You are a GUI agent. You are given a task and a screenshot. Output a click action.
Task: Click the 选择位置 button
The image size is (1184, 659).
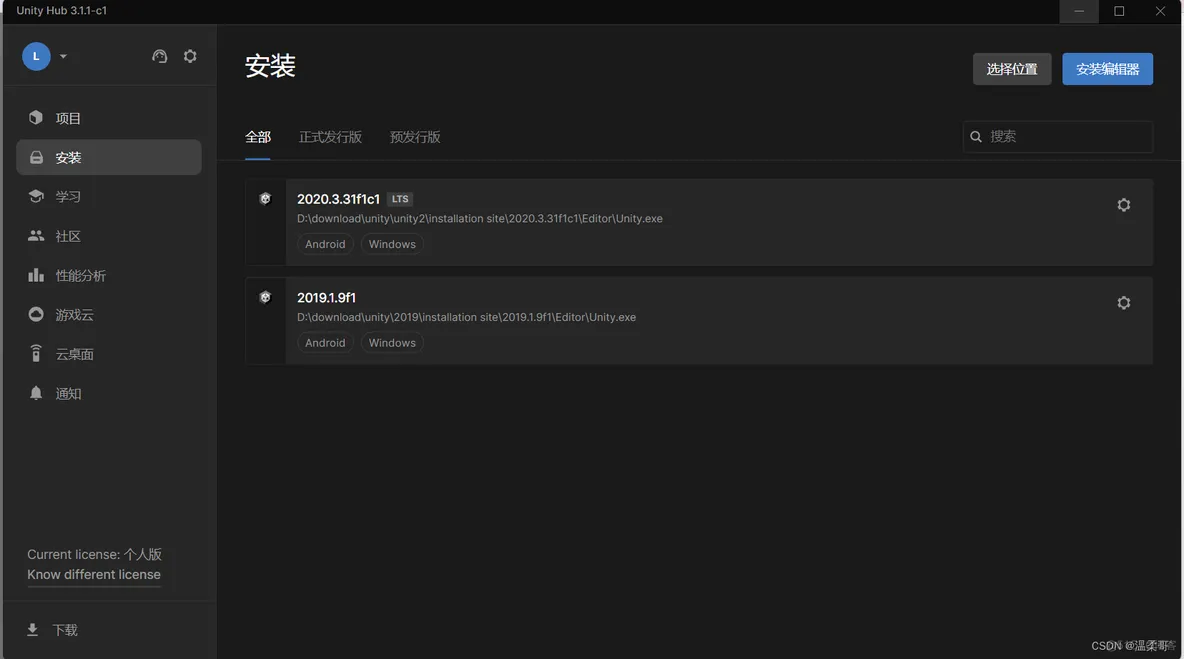(x=1011, y=69)
